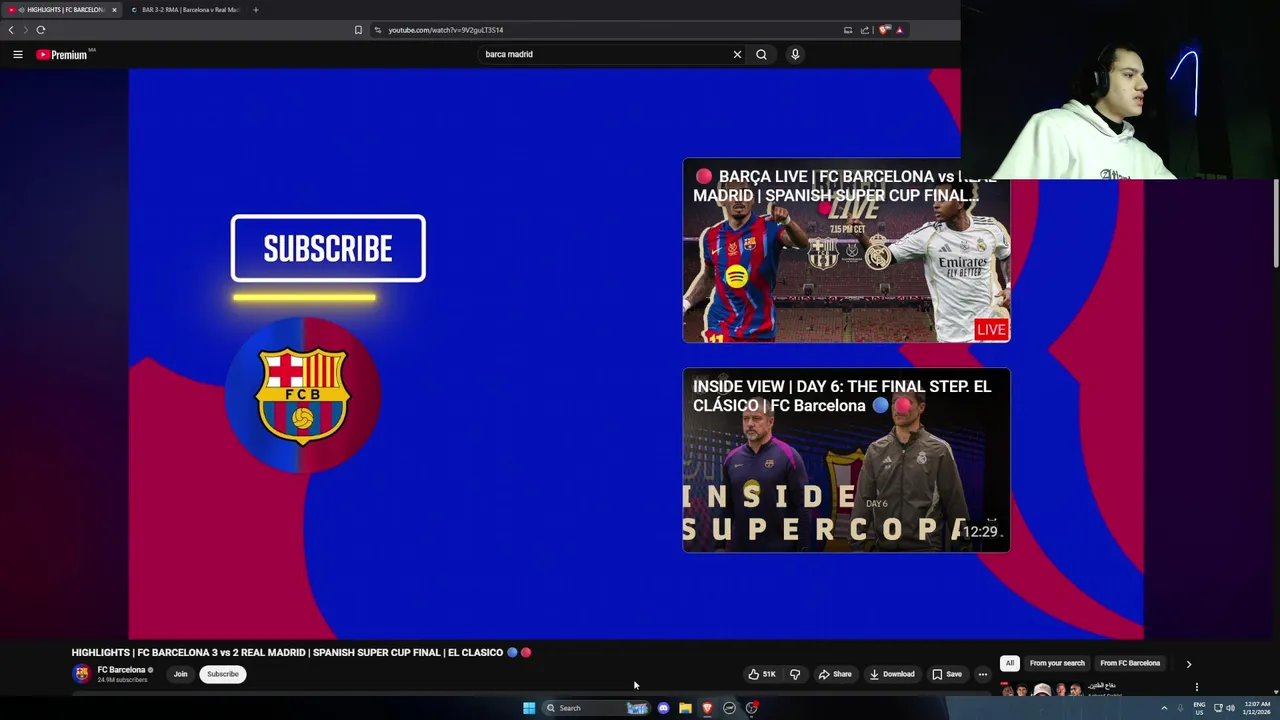The width and height of the screenshot is (1280, 720).
Task: Select the Brave browser taskbar icon
Action: click(707, 708)
